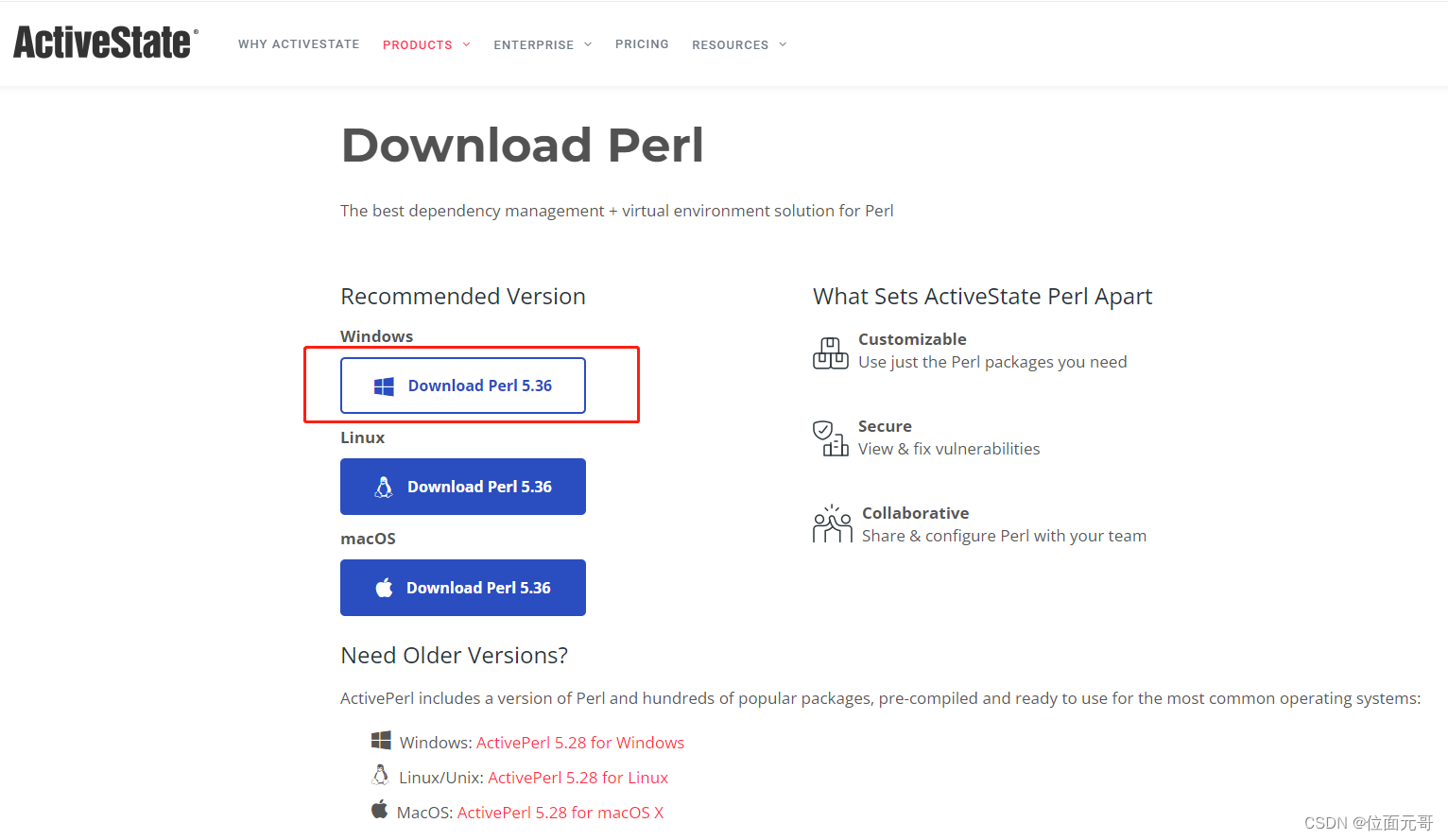Click the penguin icon next to Linux/Unix older version
Image resolution: width=1448 pixels, height=840 pixels.
coord(381,775)
